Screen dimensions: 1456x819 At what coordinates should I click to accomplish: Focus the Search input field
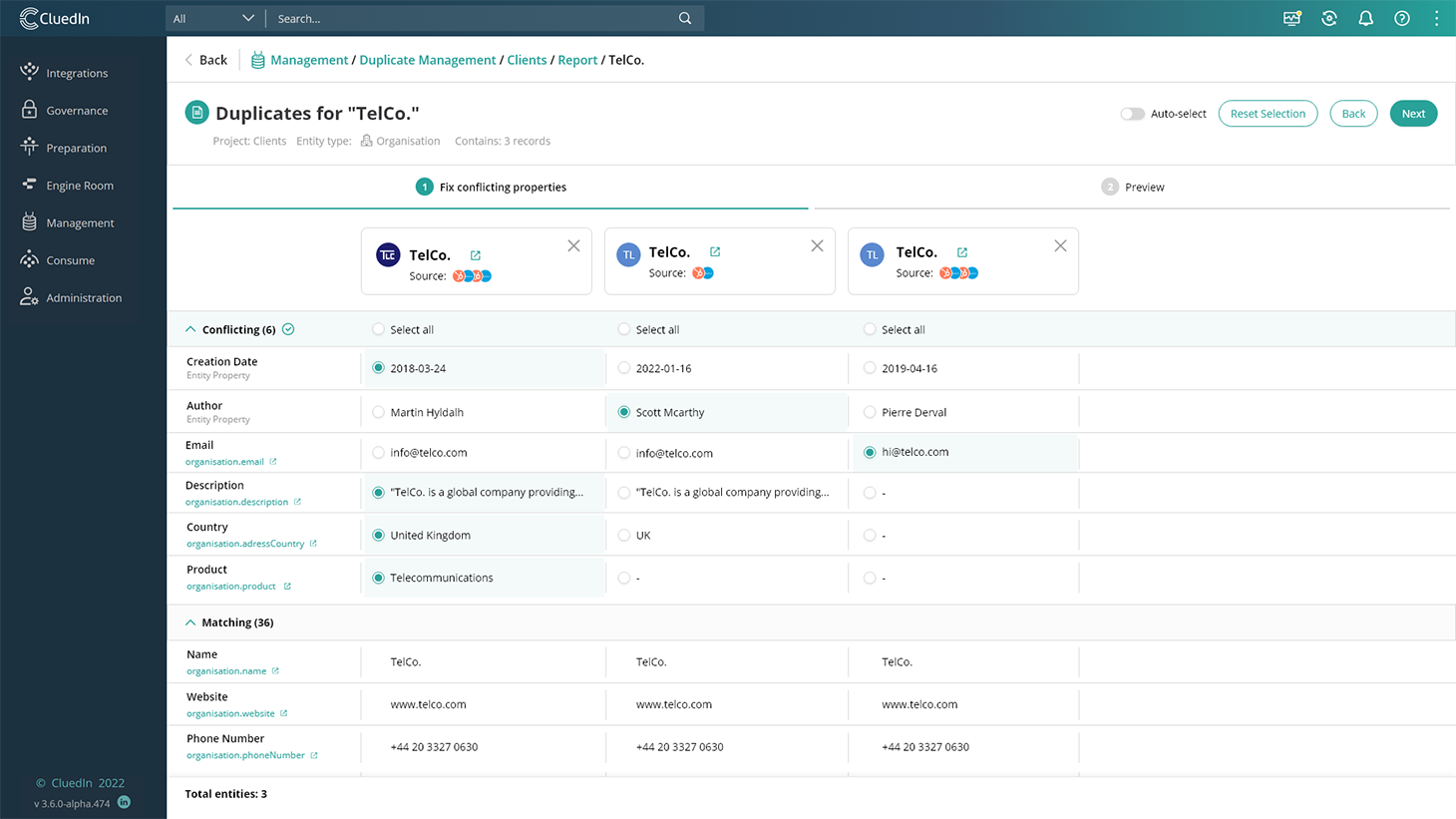tap(474, 18)
